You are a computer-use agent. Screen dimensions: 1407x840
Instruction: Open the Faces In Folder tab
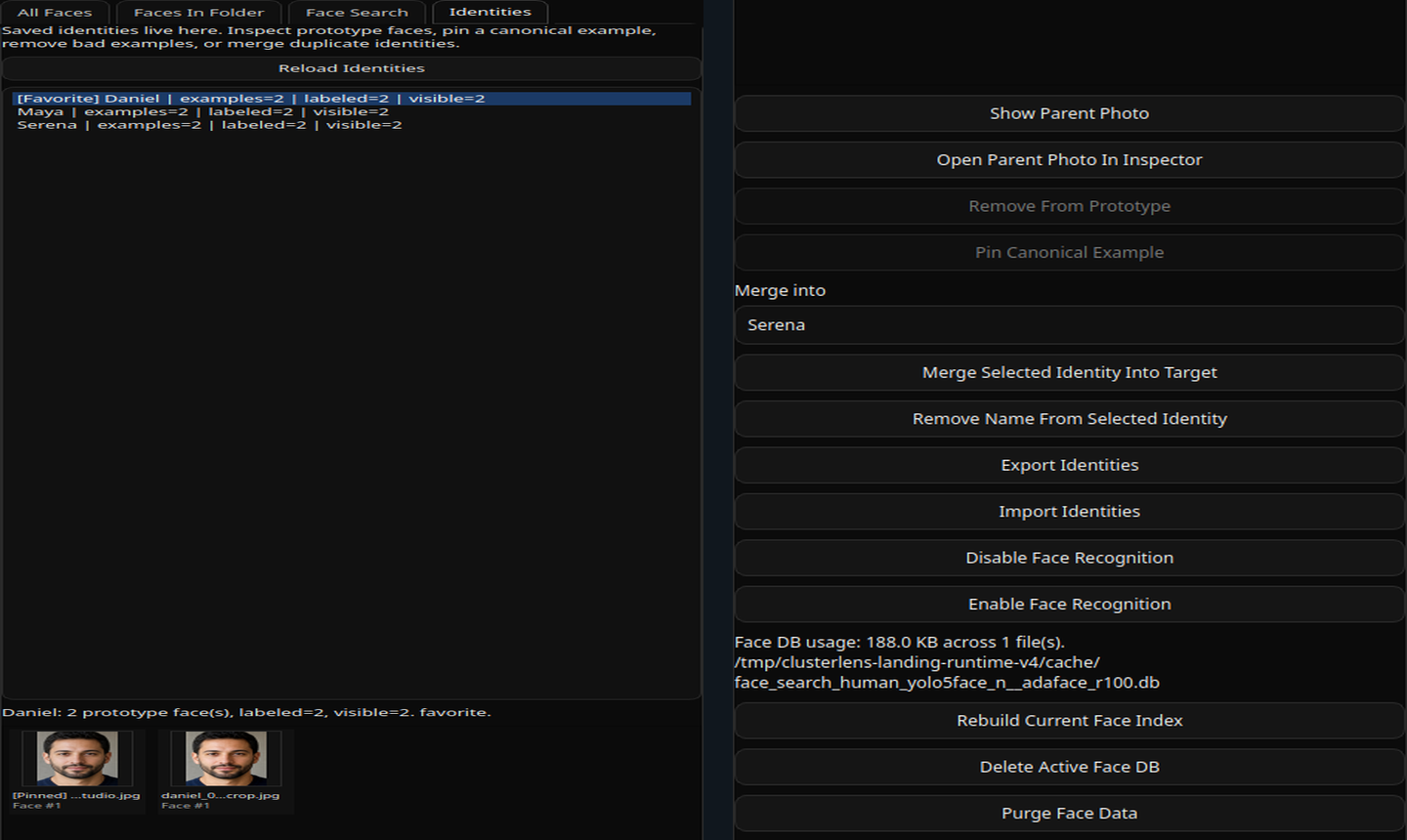[198, 13]
